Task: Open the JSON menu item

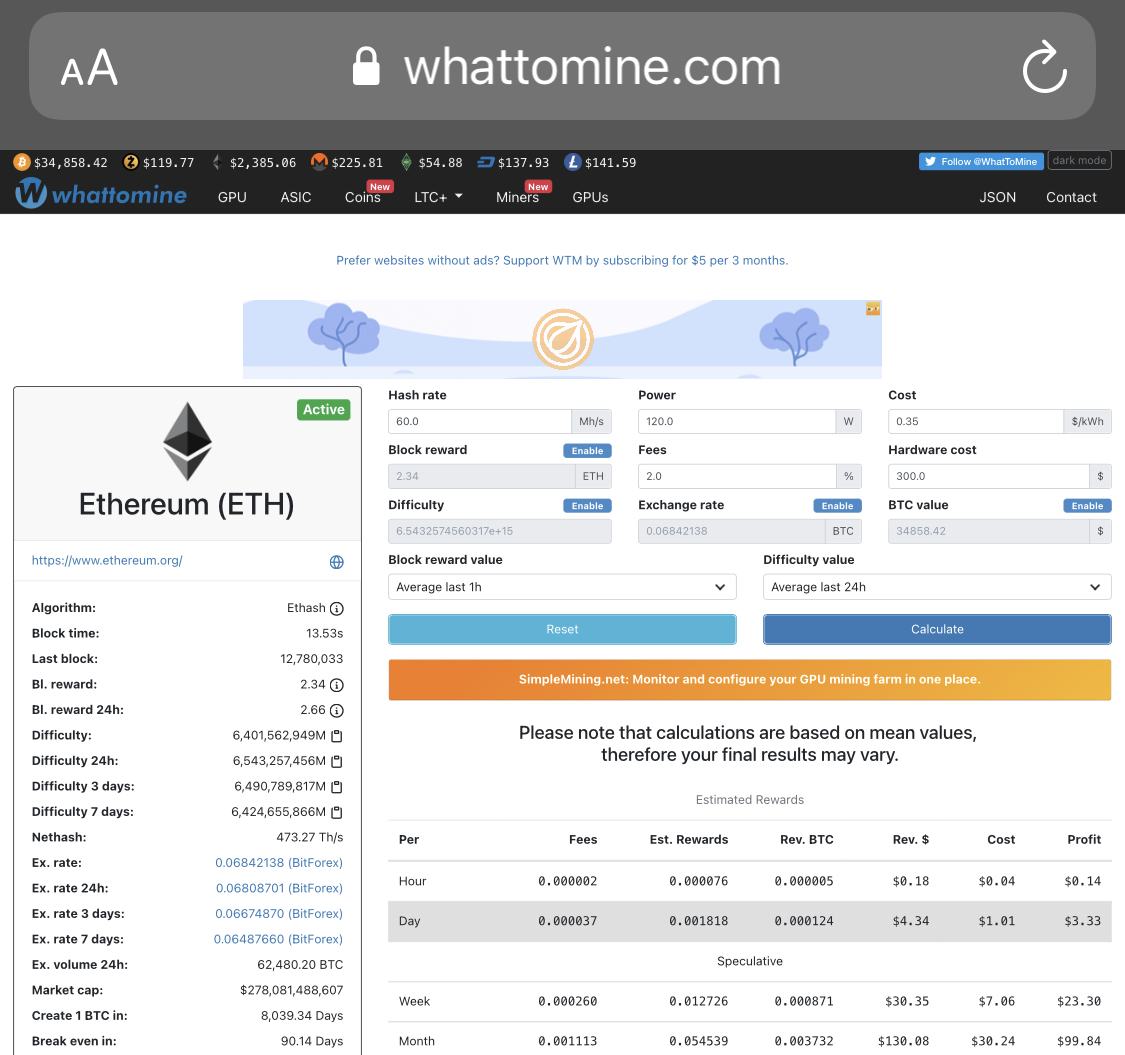Action: [997, 197]
